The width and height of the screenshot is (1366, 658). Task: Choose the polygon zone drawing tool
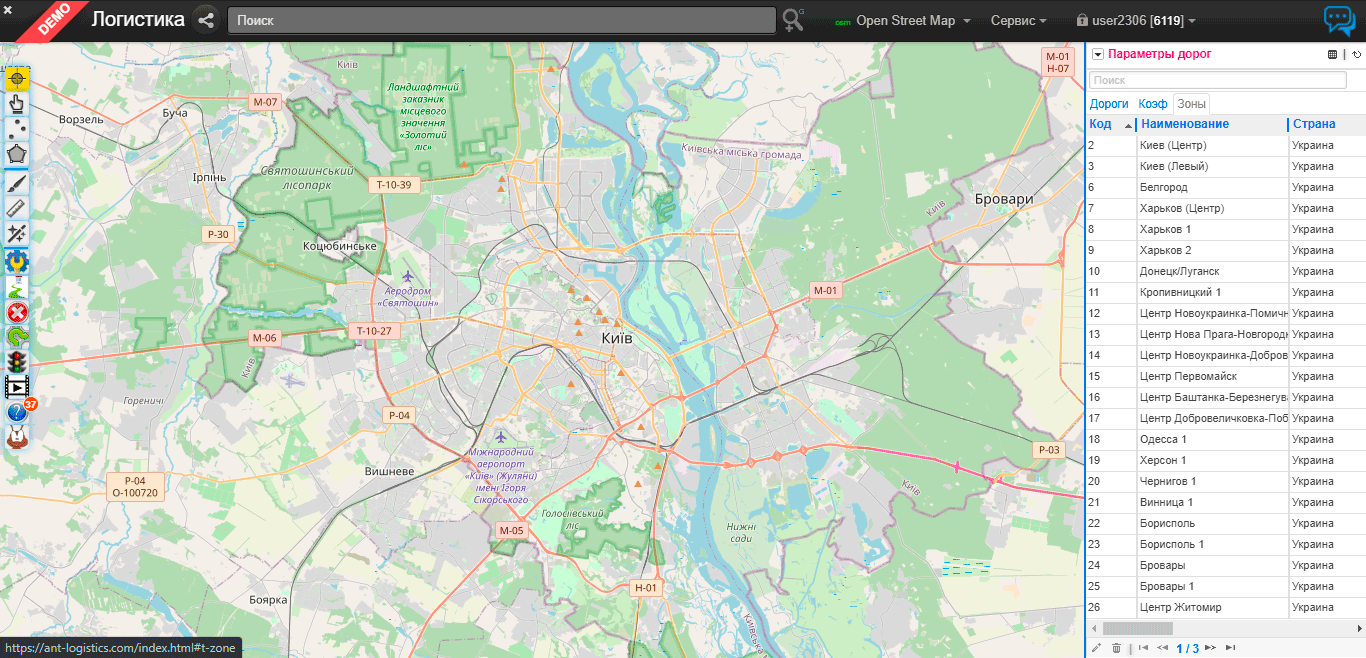coord(17,155)
